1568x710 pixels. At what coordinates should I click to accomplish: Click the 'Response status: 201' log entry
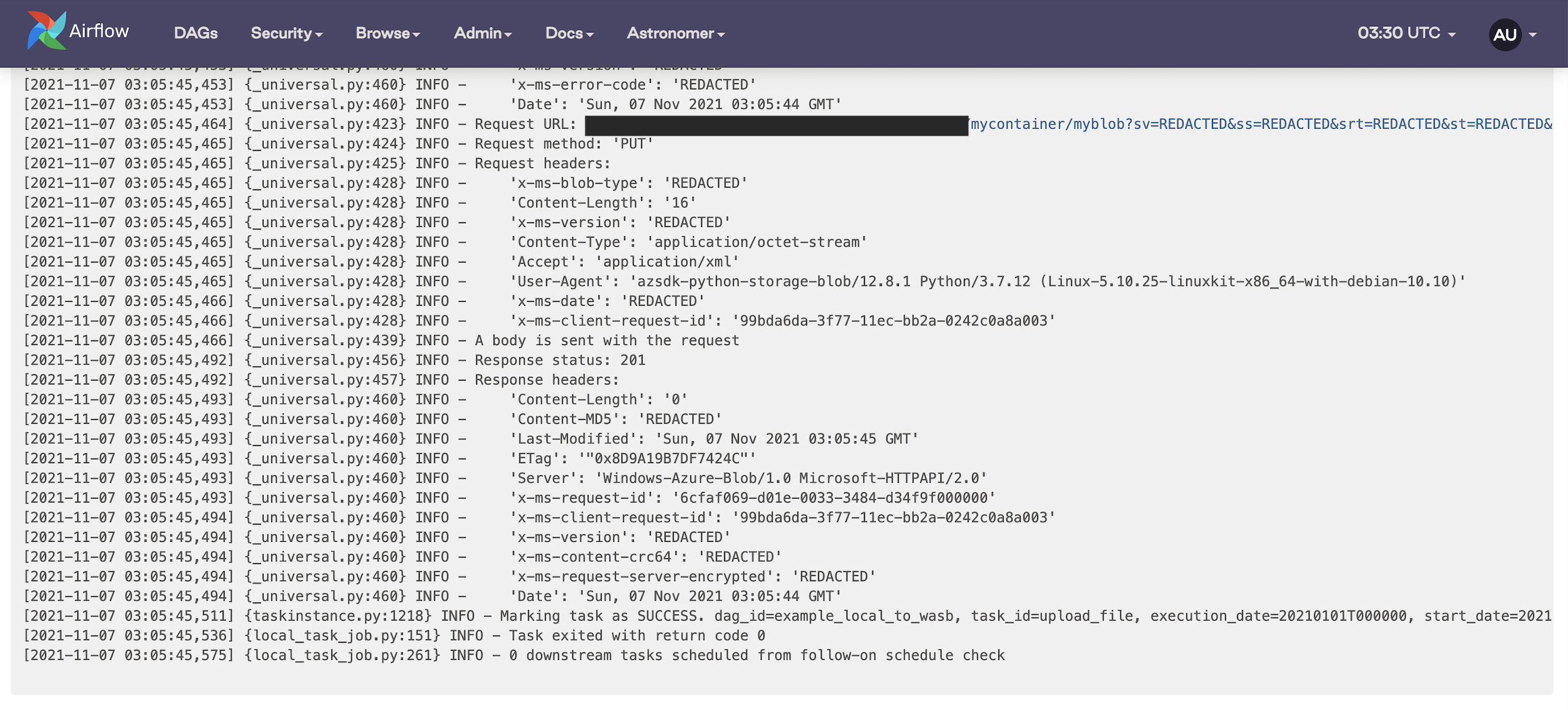click(x=559, y=361)
